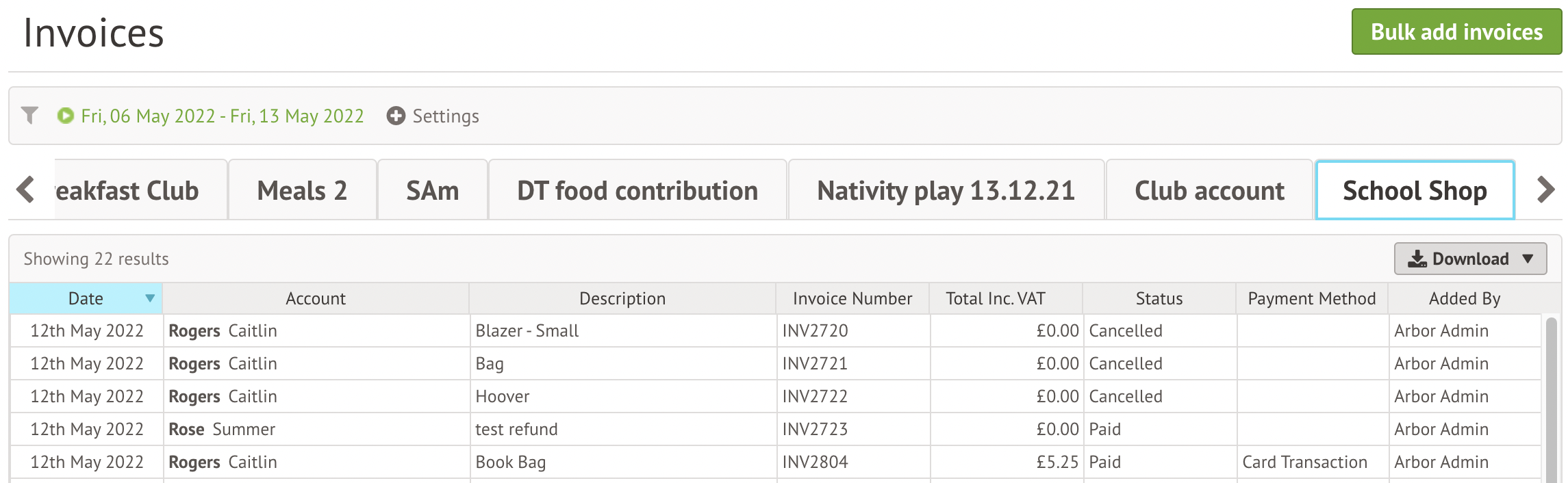
Task: Click the plus icon beside Settings
Action: 396,116
